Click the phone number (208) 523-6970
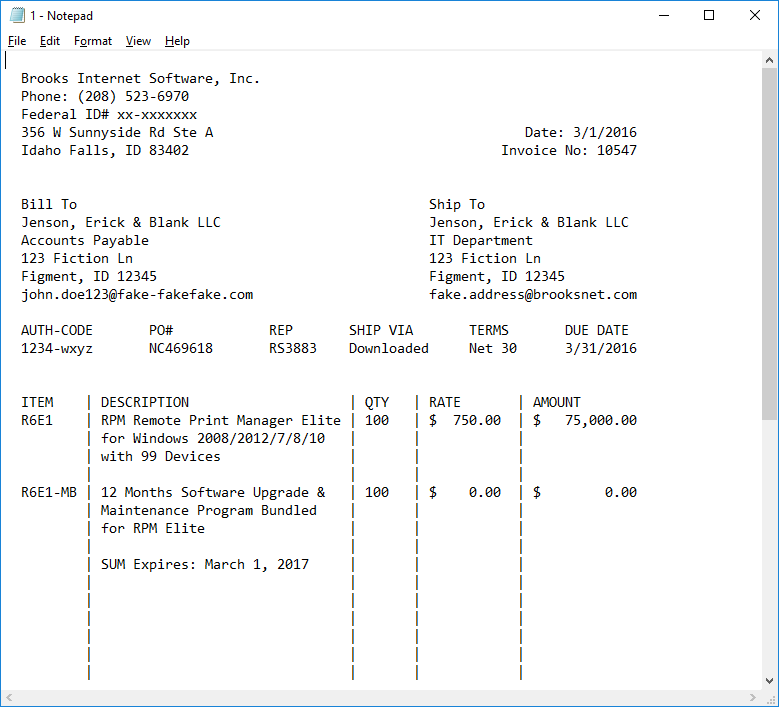The image size is (779, 707). coord(133,96)
